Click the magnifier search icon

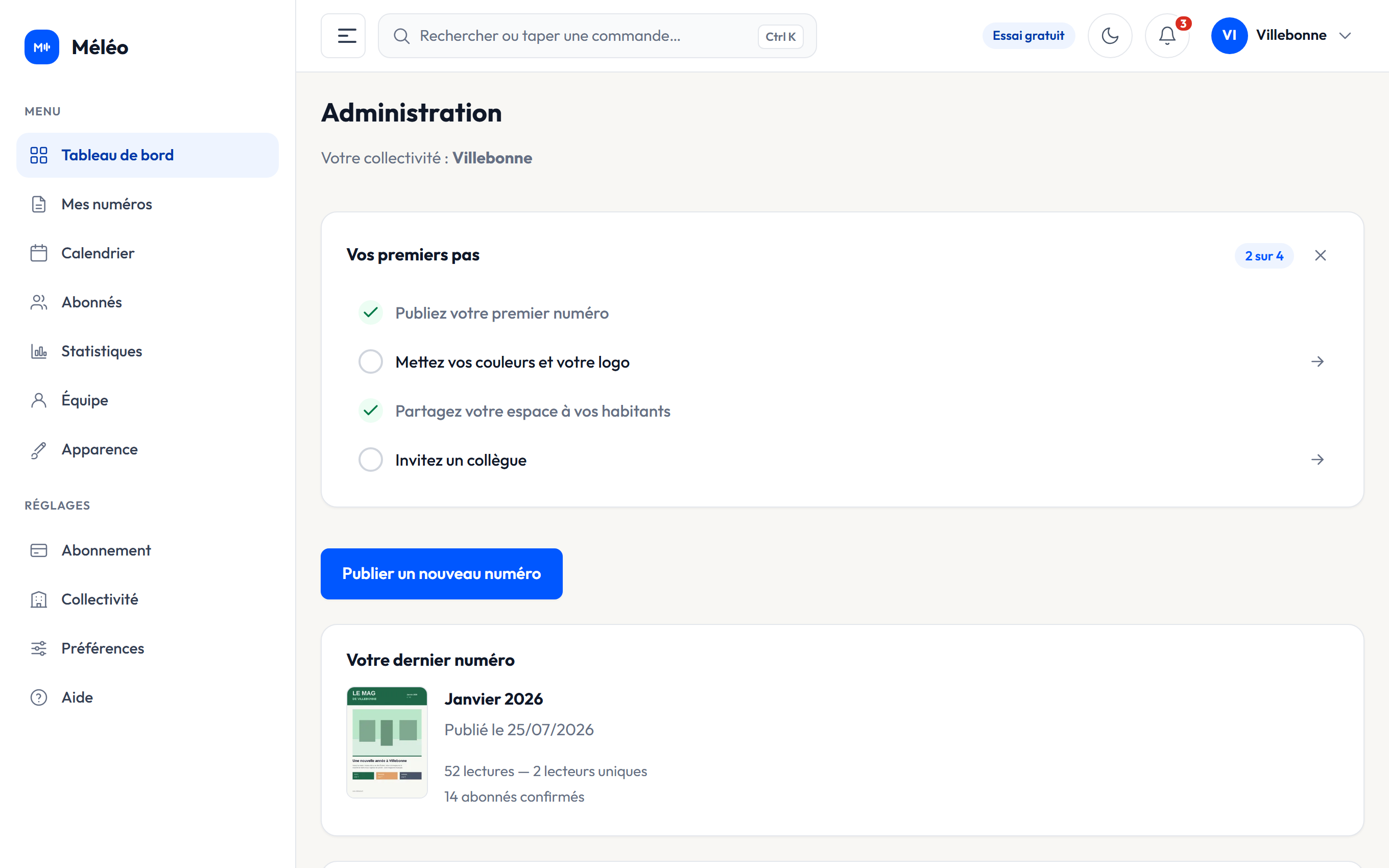point(402,36)
